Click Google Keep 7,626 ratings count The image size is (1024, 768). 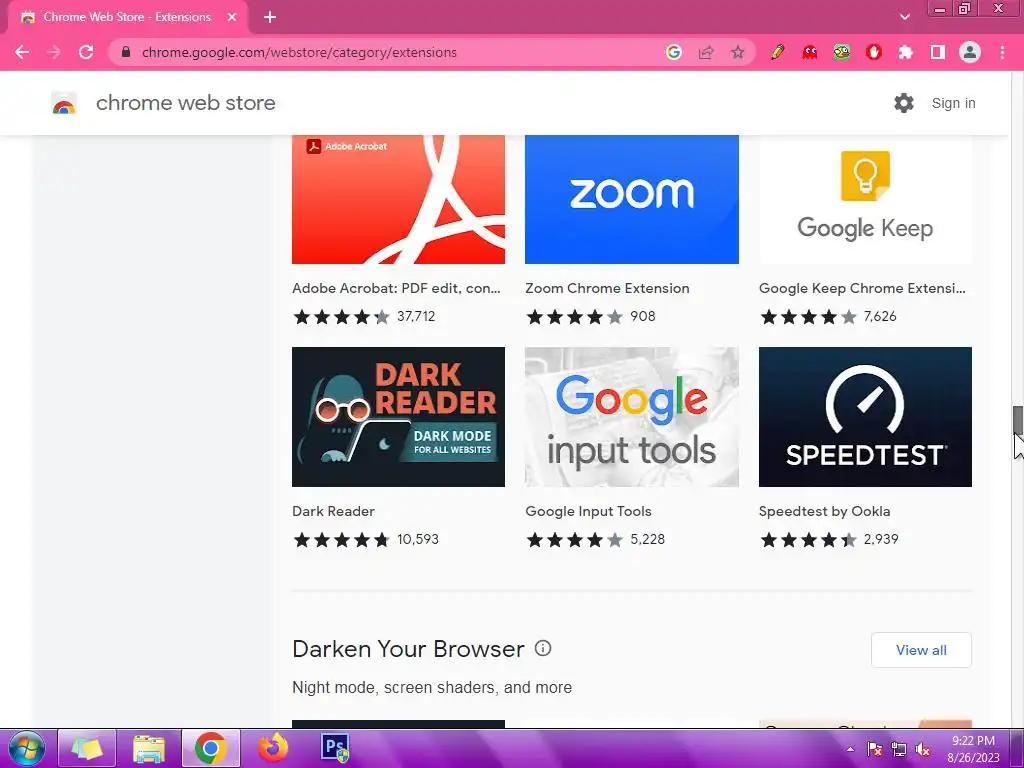[x=880, y=316]
